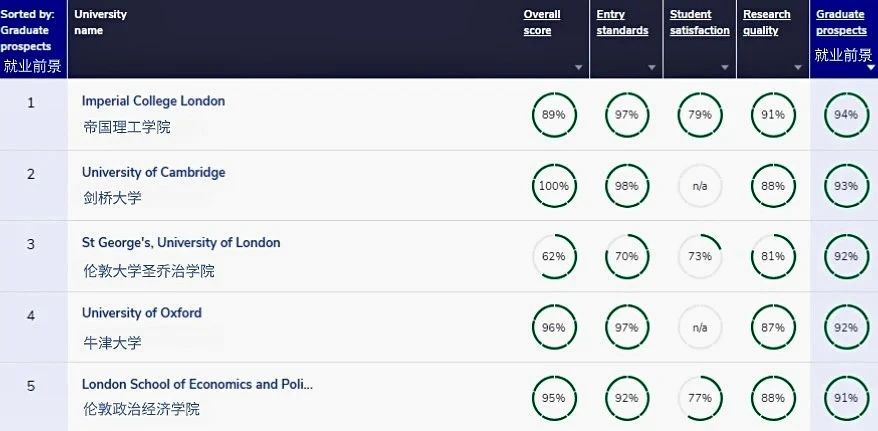Open the University of Cambridge link
The image size is (878, 431).
point(153,172)
